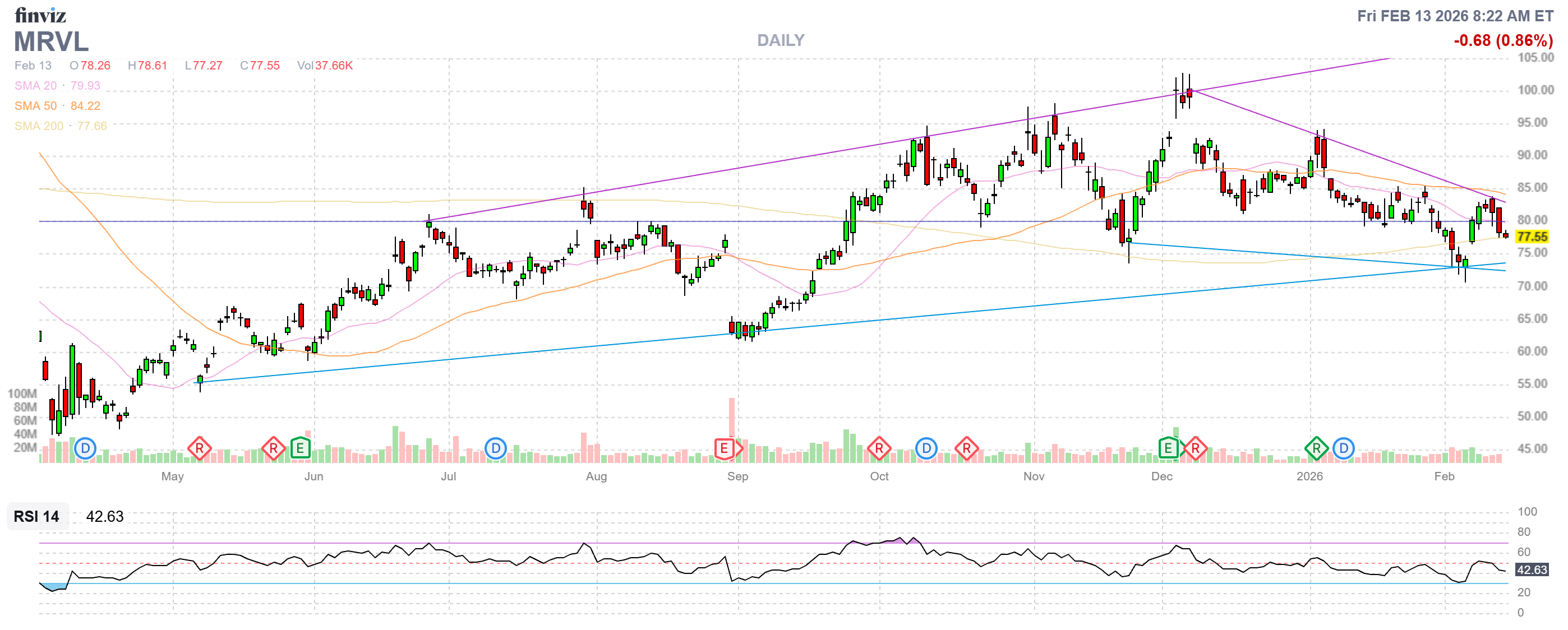Click the 42.63 RSI value tag
This screenshot has width=1568, height=630.
[x=1532, y=570]
